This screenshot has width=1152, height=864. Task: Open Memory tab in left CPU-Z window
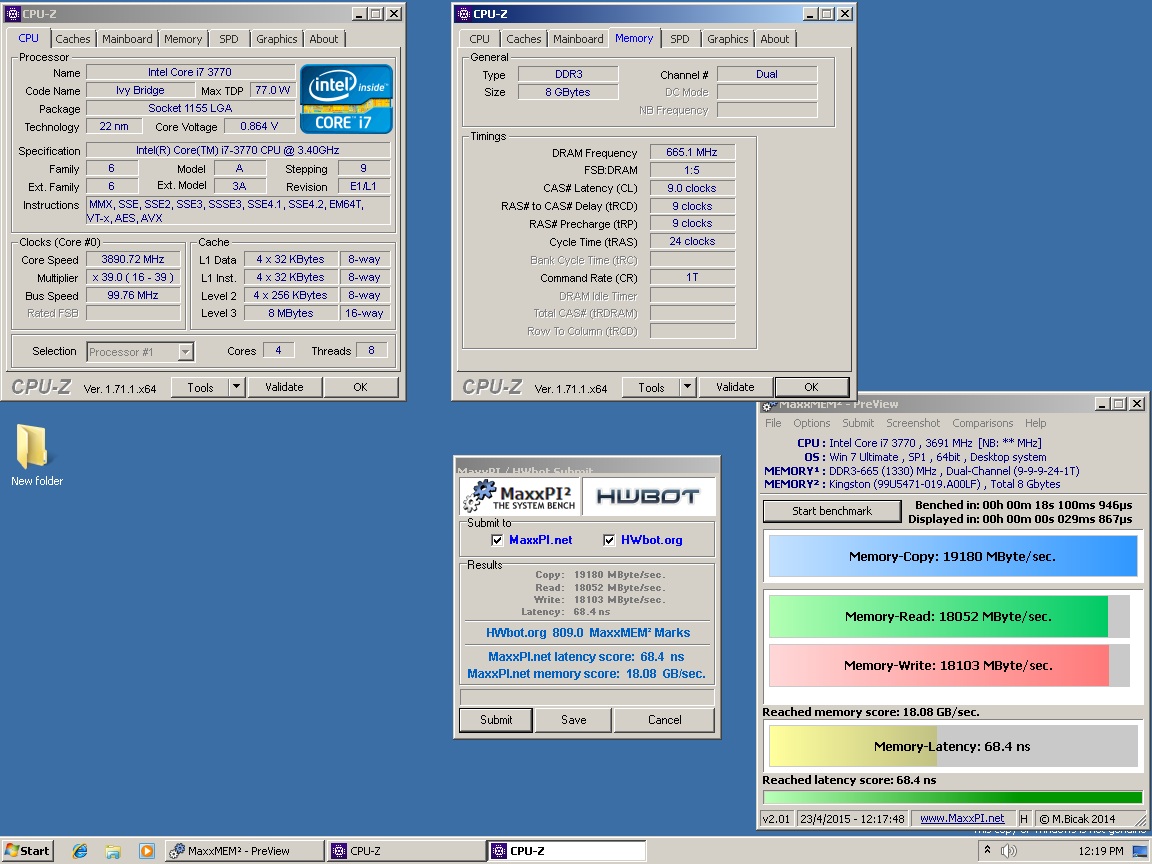point(183,39)
